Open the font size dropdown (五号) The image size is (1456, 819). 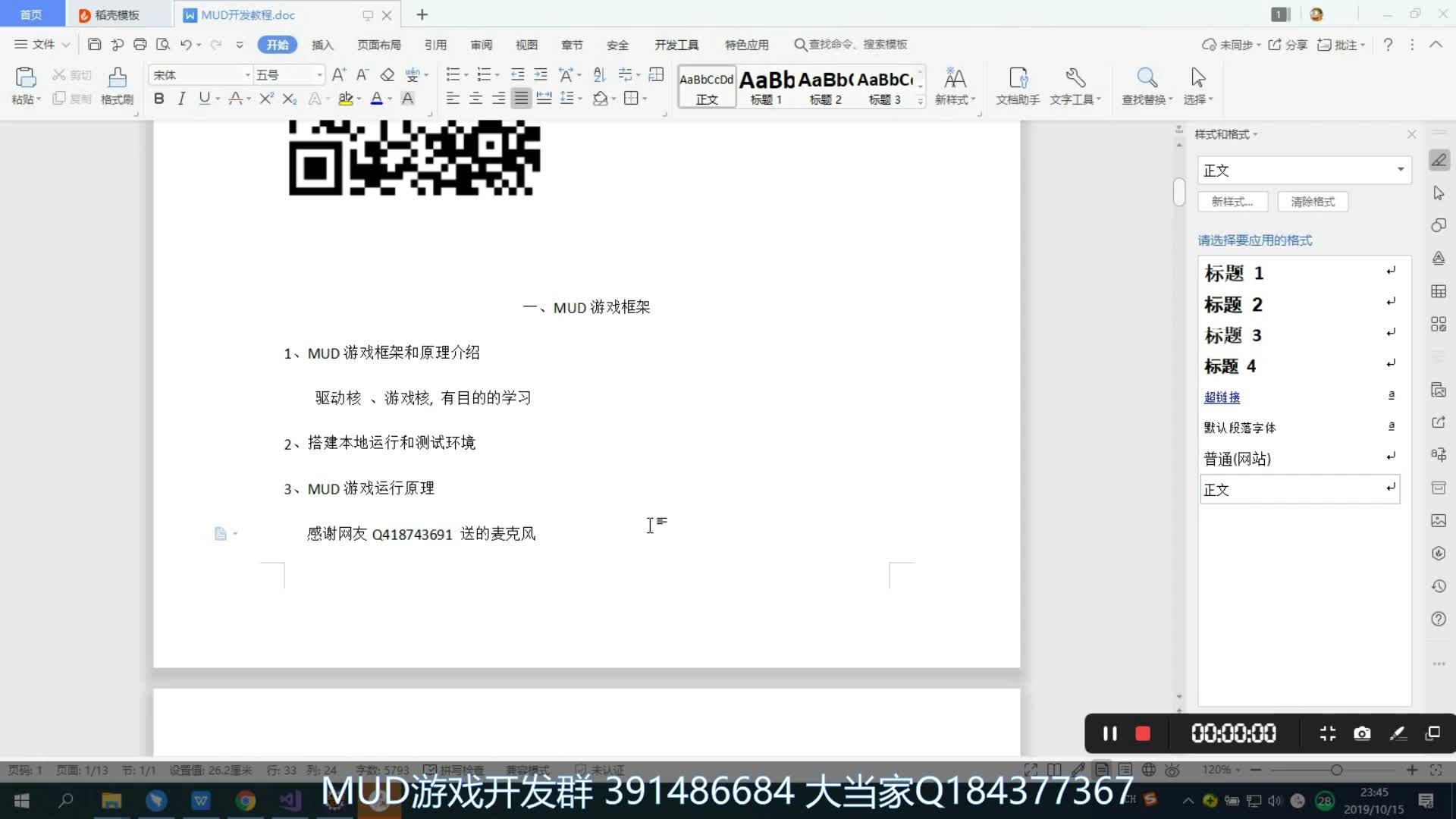[319, 74]
